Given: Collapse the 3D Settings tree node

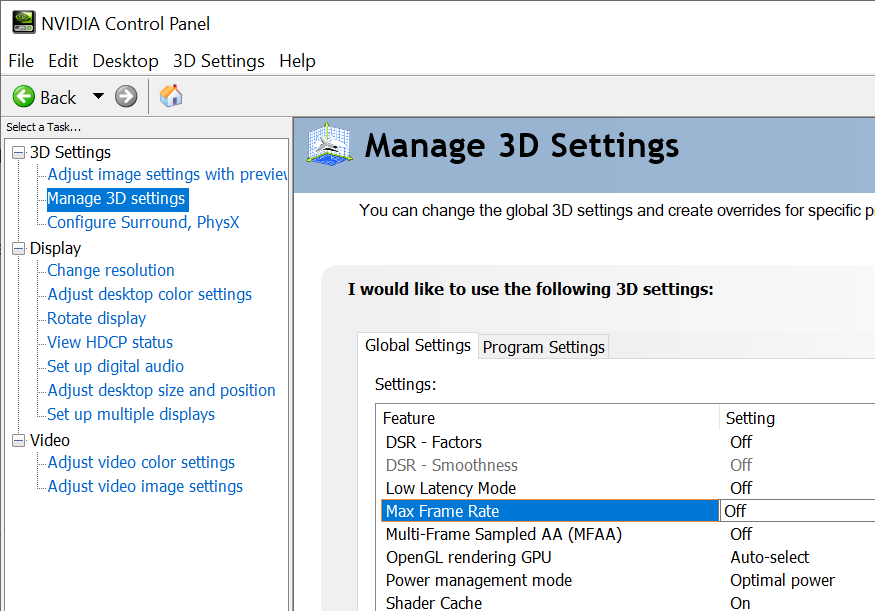Looking at the screenshot, I should [x=19, y=152].
